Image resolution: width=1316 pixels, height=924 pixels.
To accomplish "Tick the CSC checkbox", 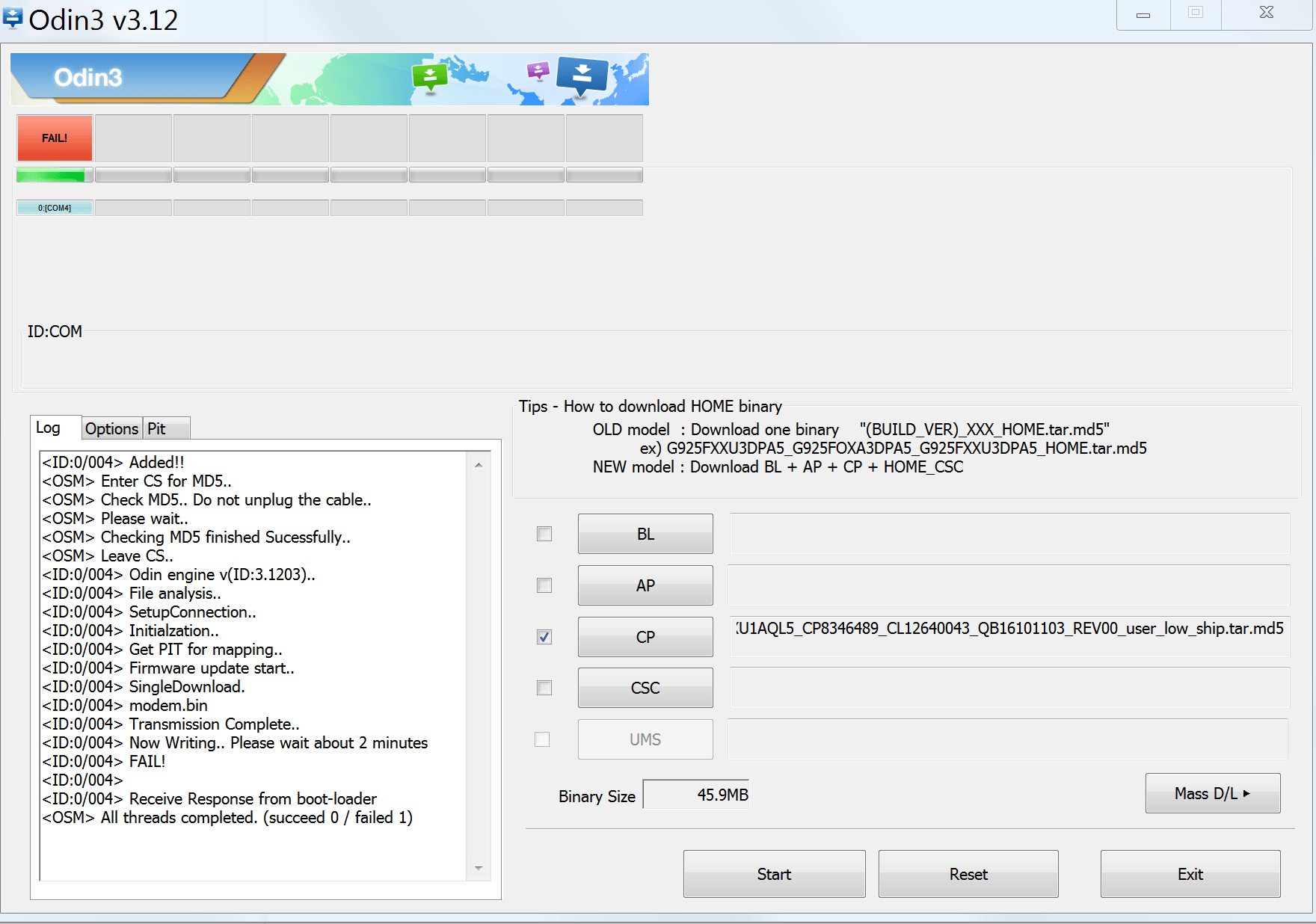I will [x=544, y=688].
